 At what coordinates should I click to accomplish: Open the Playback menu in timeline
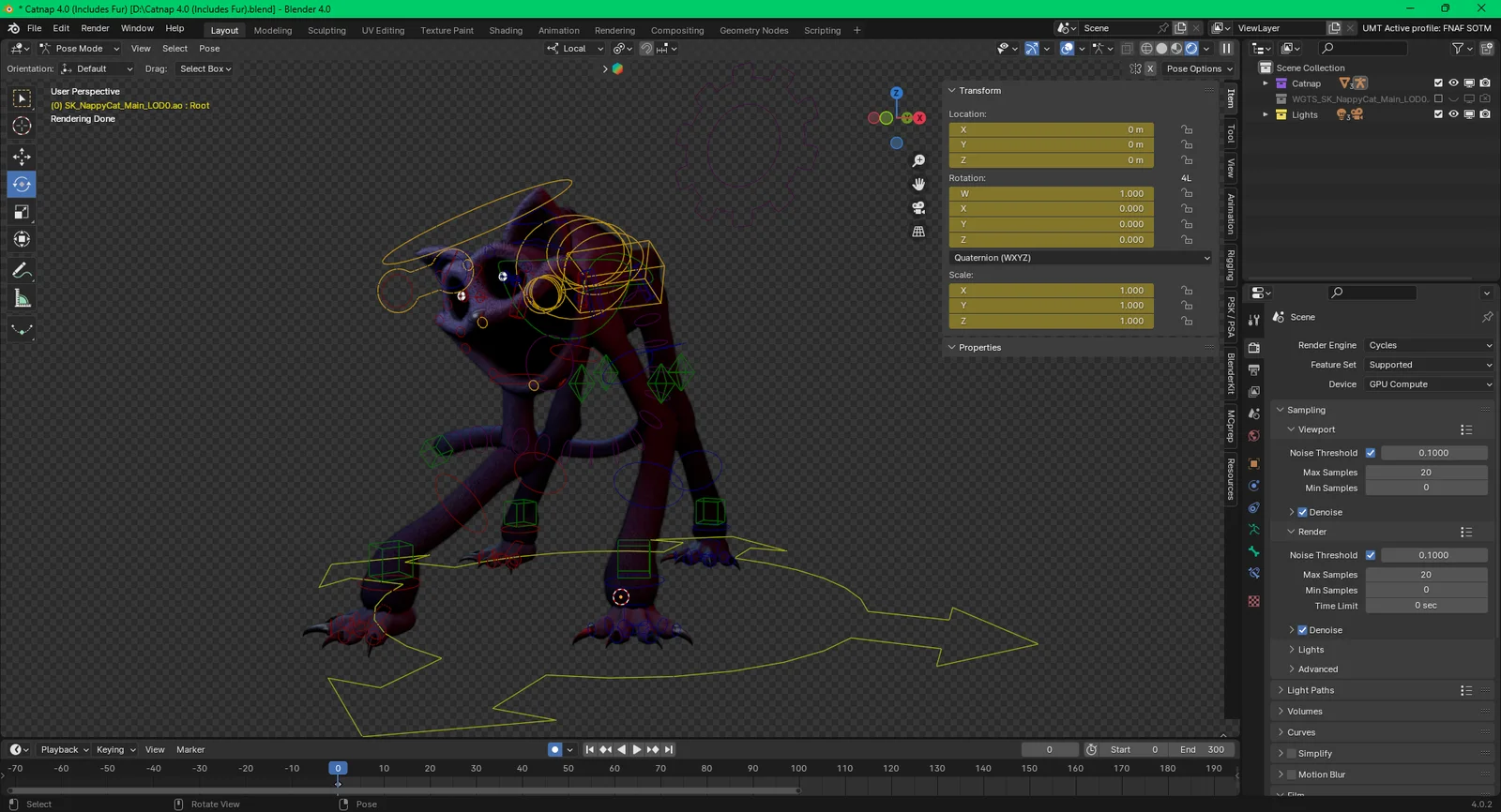pyautogui.click(x=64, y=749)
